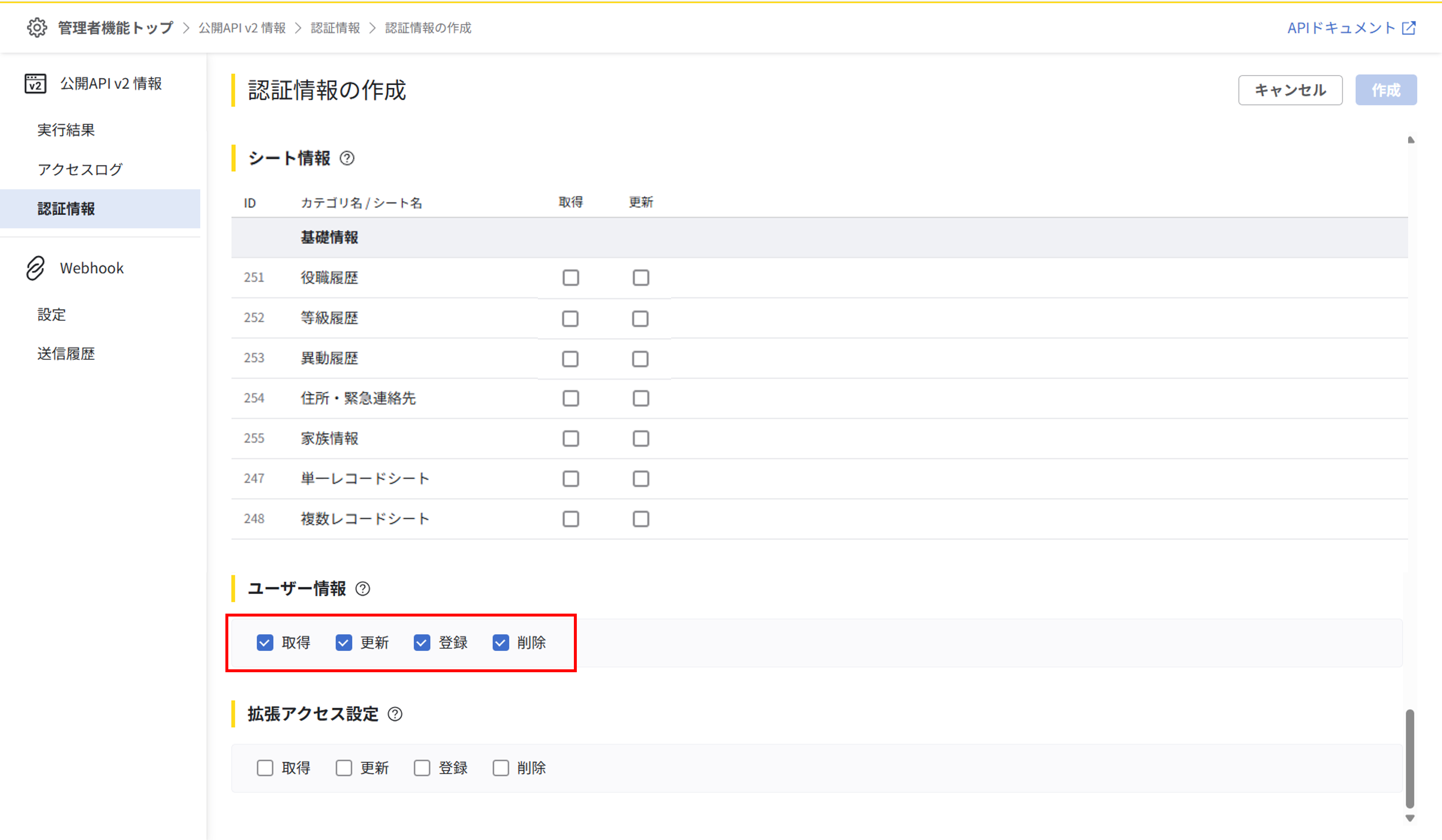This screenshot has height=840, width=1442.
Task: Open Webhook 設定 in sidebar
Action: (x=52, y=315)
